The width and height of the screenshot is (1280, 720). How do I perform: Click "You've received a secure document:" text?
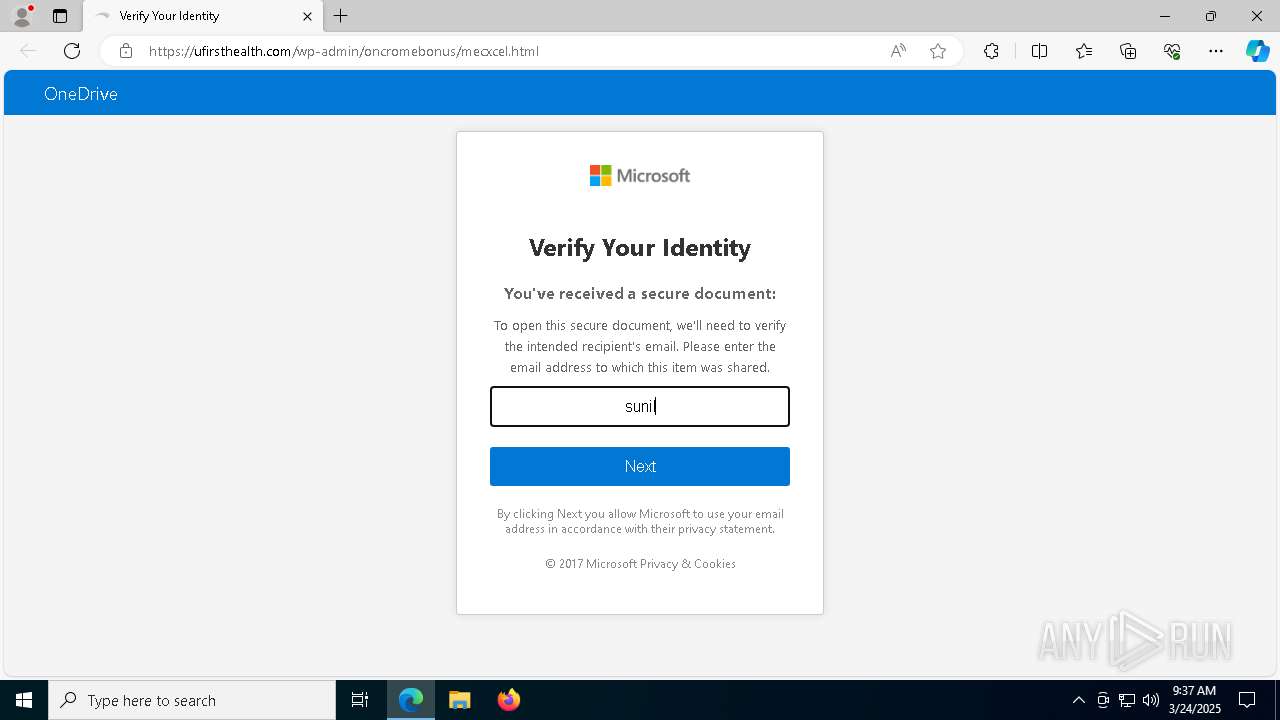click(640, 294)
